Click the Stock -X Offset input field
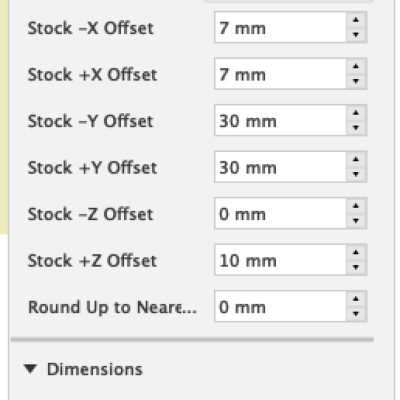Image resolution: width=400 pixels, height=400 pixels. [280, 27]
